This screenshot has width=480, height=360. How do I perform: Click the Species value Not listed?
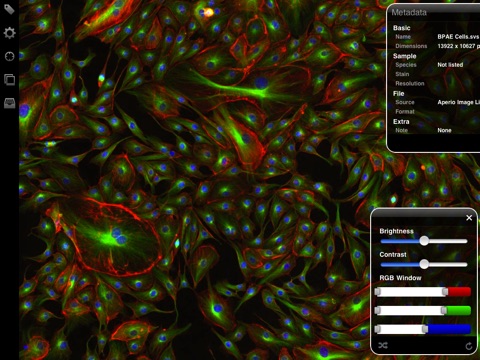[450, 65]
